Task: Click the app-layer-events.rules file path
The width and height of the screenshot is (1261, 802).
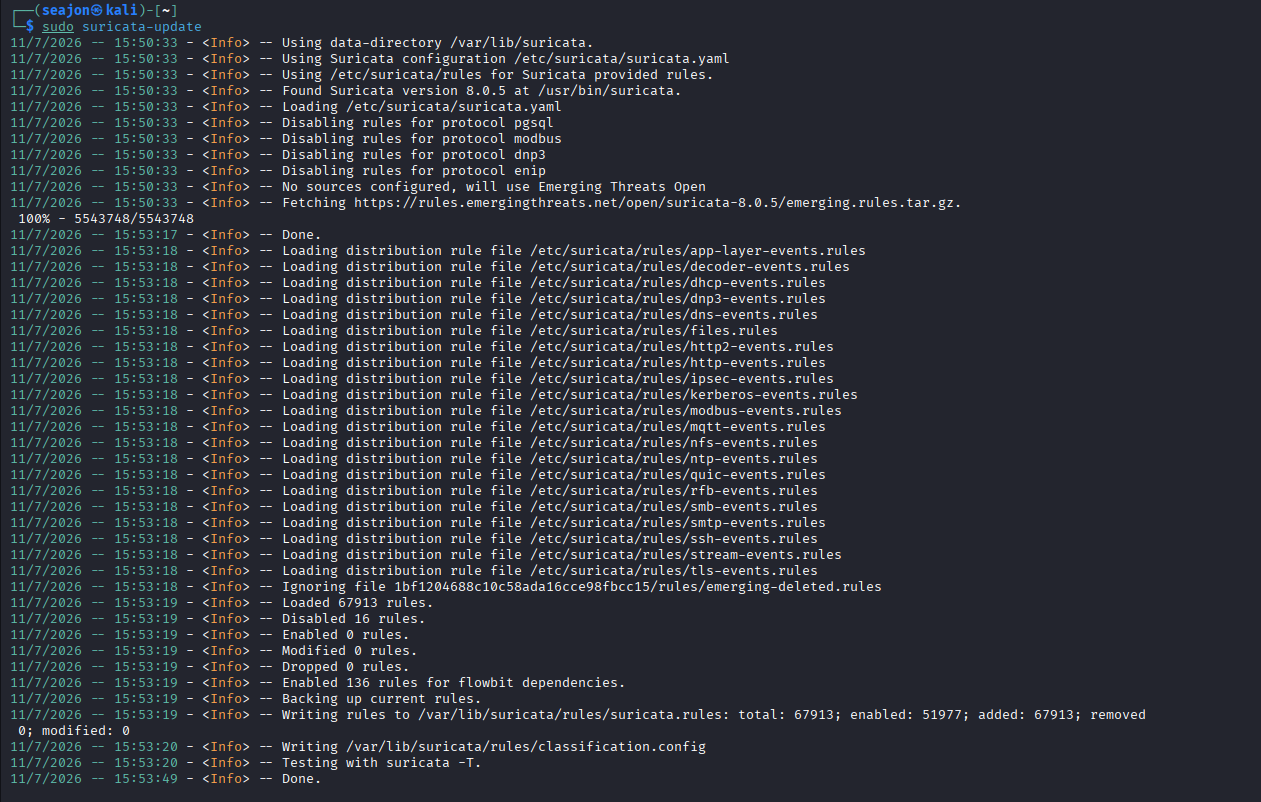Action: coord(698,250)
